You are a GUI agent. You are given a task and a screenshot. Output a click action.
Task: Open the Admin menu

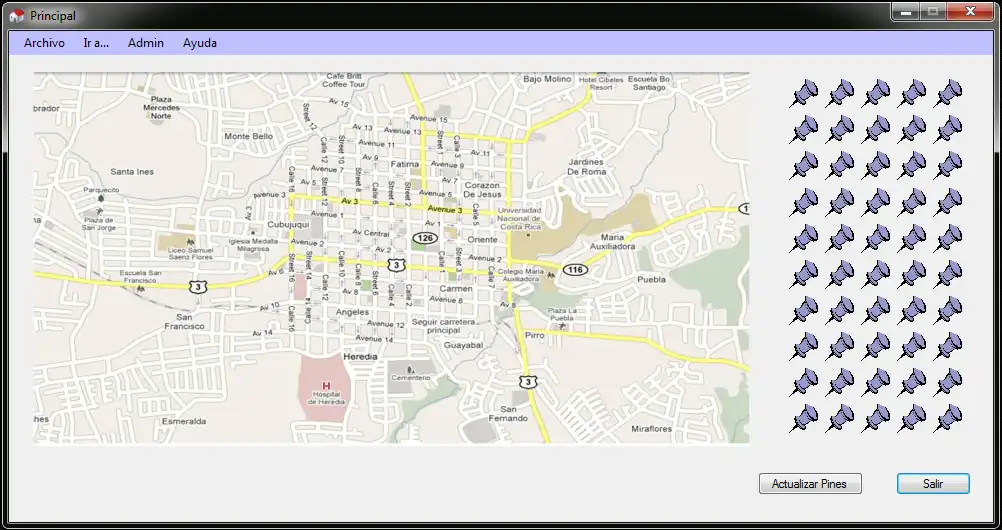point(146,43)
